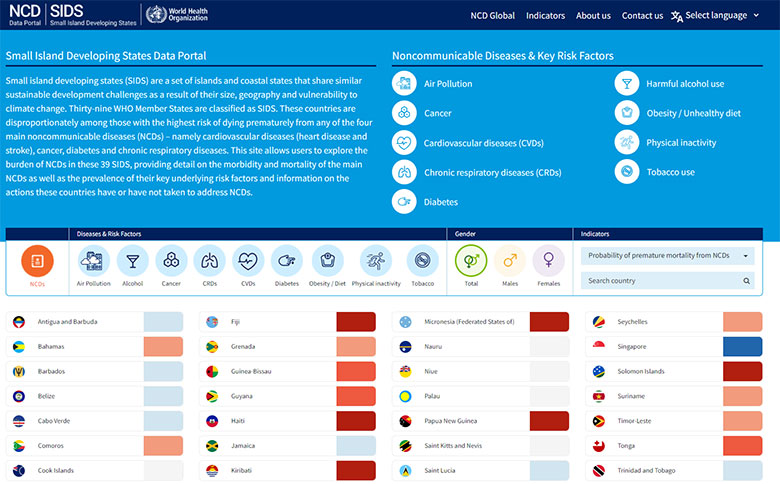Select the Diabetes filter icon
The height and width of the screenshot is (484, 780).
(287, 261)
